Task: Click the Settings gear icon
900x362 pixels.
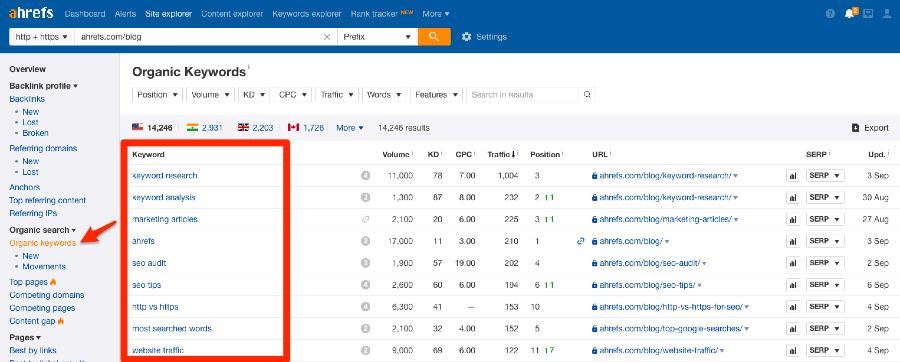Action: [x=466, y=37]
